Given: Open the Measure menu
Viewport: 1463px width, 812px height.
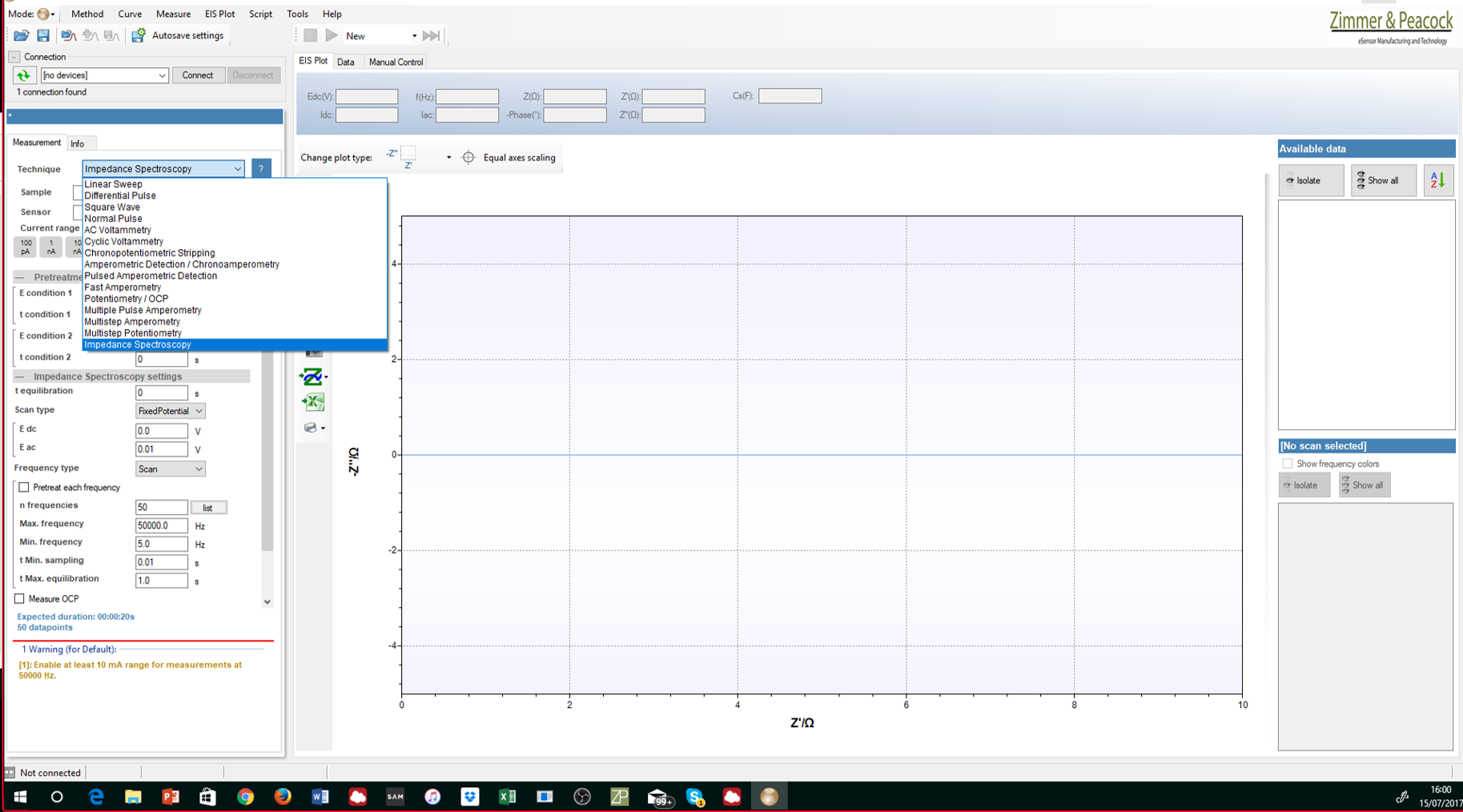Looking at the screenshot, I should click(173, 14).
